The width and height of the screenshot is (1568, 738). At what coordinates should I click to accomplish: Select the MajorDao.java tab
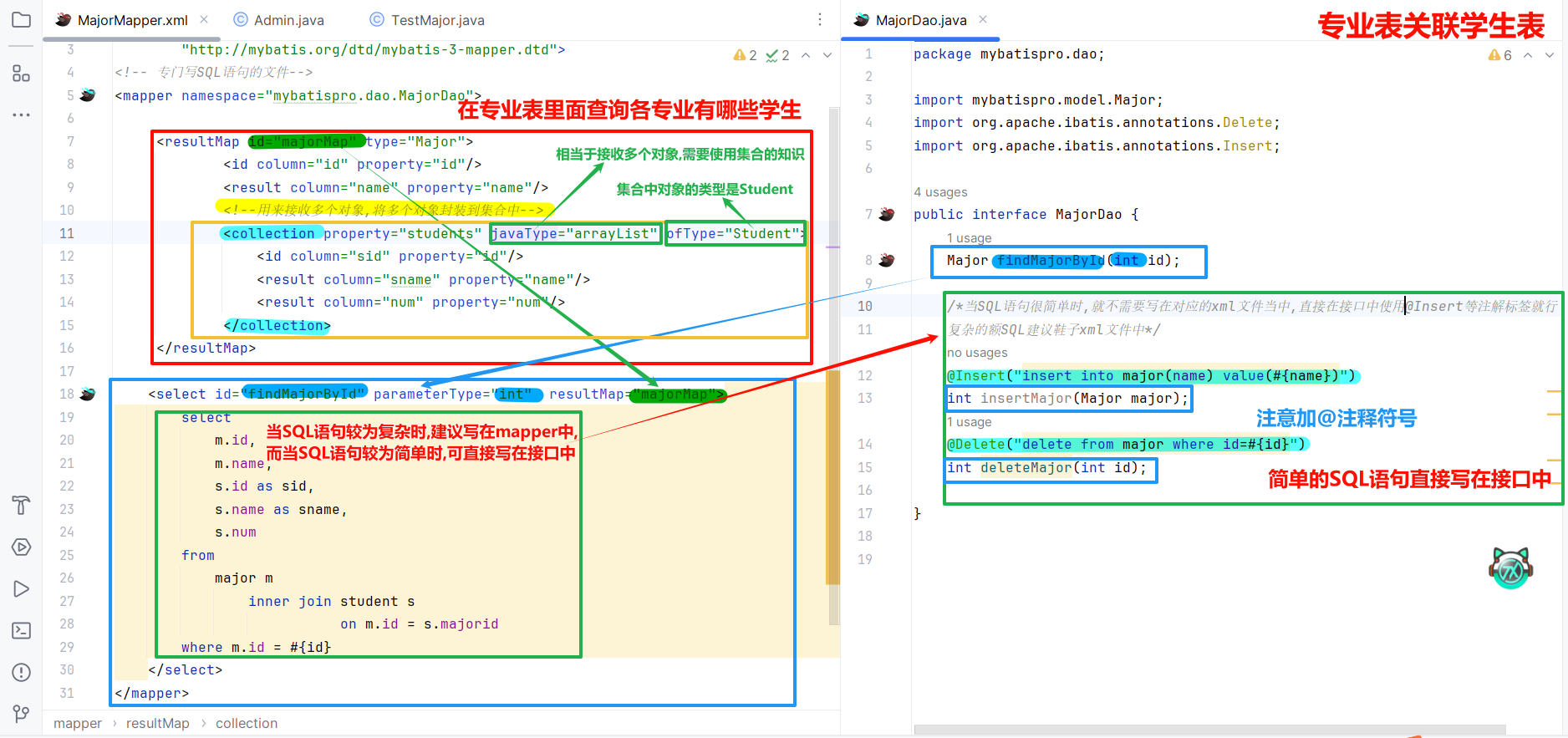point(920,20)
